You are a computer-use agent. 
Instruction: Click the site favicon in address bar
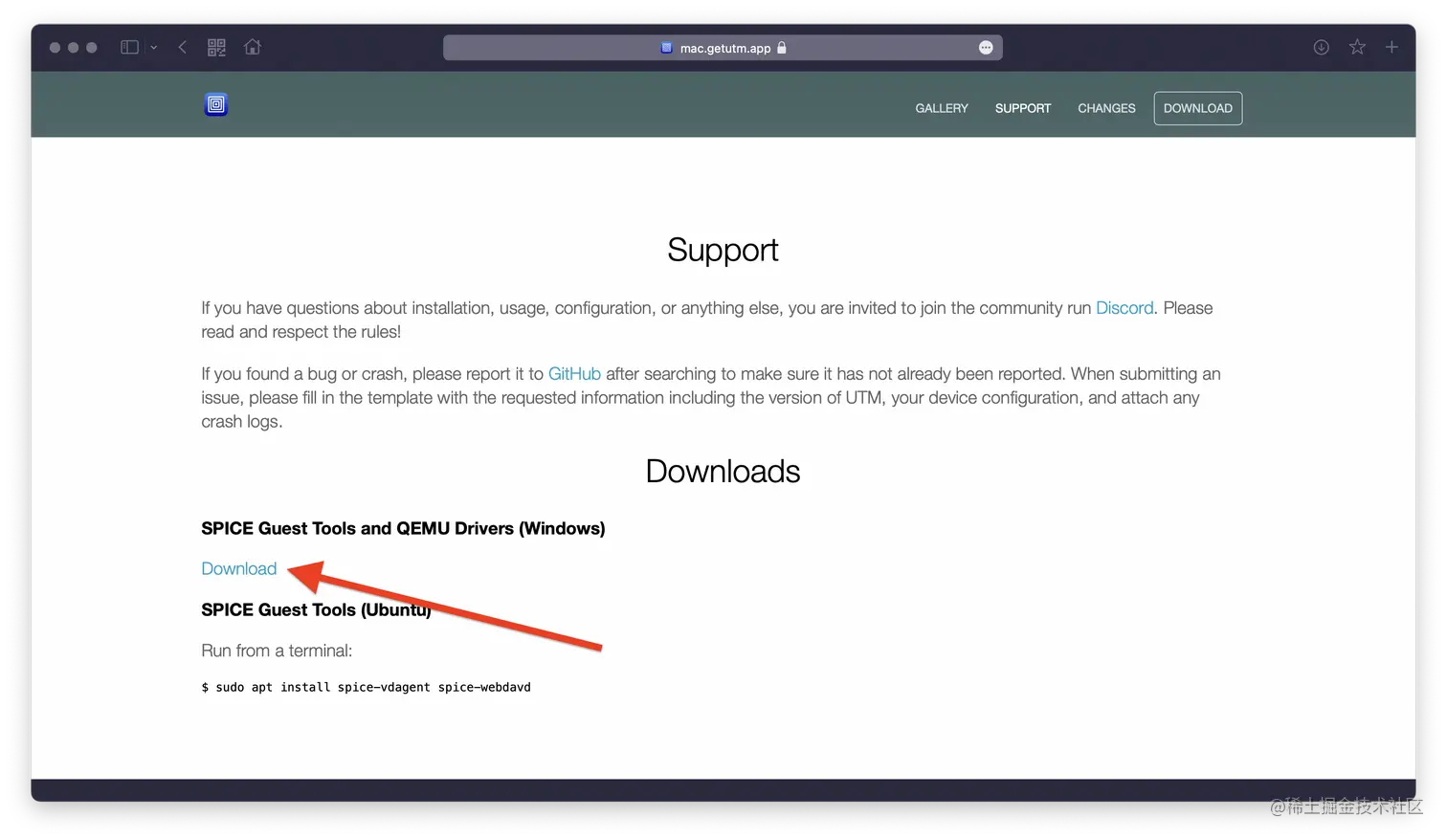[x=667, y=48]
